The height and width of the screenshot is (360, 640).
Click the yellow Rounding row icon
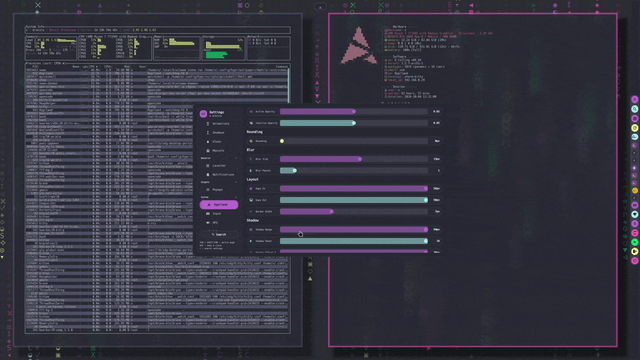pyautogui.click(x=251, y=141)
